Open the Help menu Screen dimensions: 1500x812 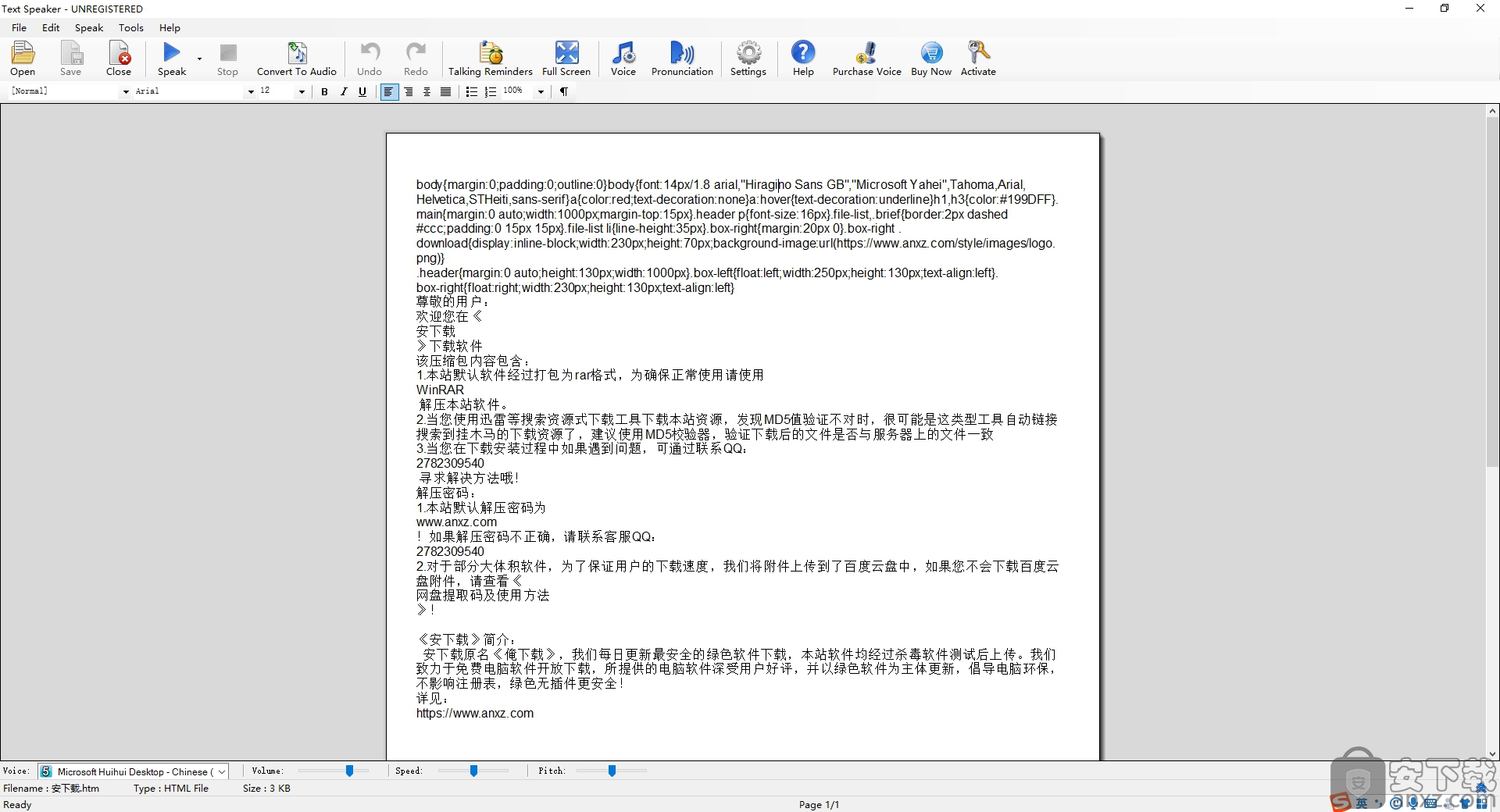click(x=170, y=27)
